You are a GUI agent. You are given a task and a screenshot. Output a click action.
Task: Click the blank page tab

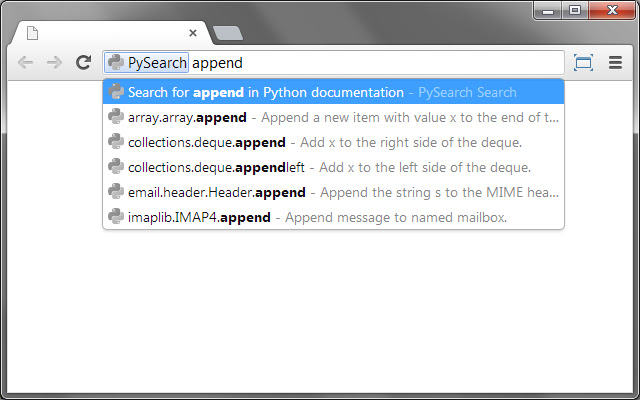pos(110,33)
